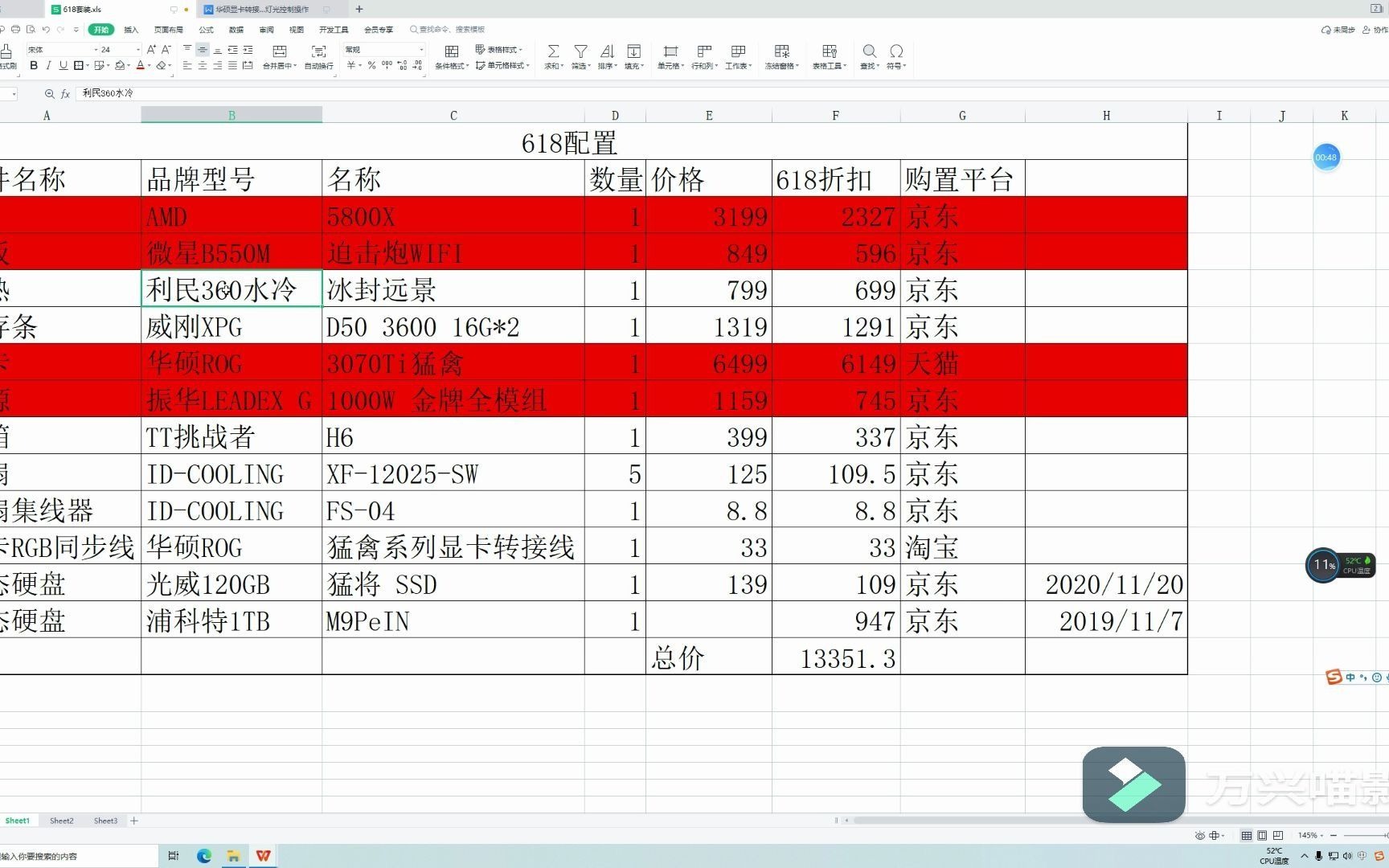The image size is (1389, 868).
Task: Open the 公式 (Formulas) tab
Action: (x=207, y=30)
